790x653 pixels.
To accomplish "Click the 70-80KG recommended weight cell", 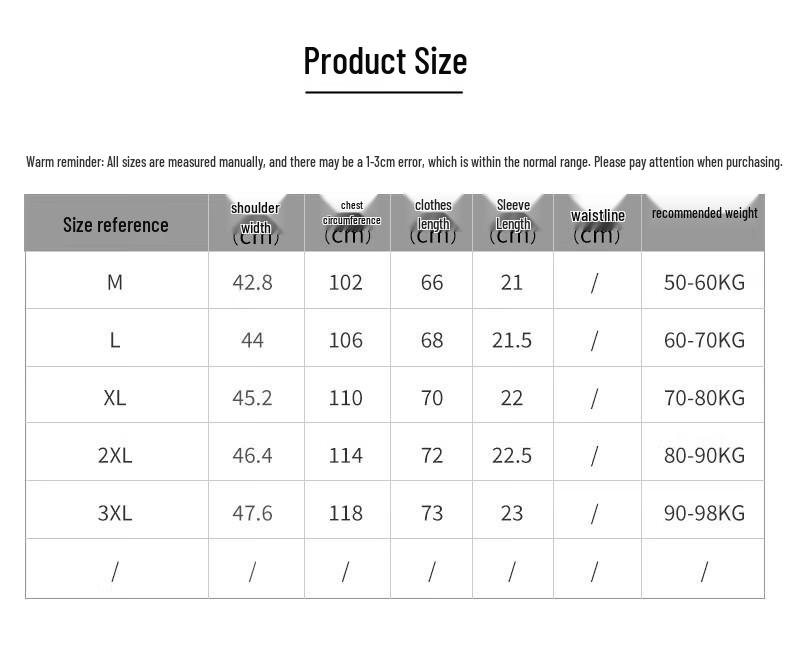I will (704, 398).
